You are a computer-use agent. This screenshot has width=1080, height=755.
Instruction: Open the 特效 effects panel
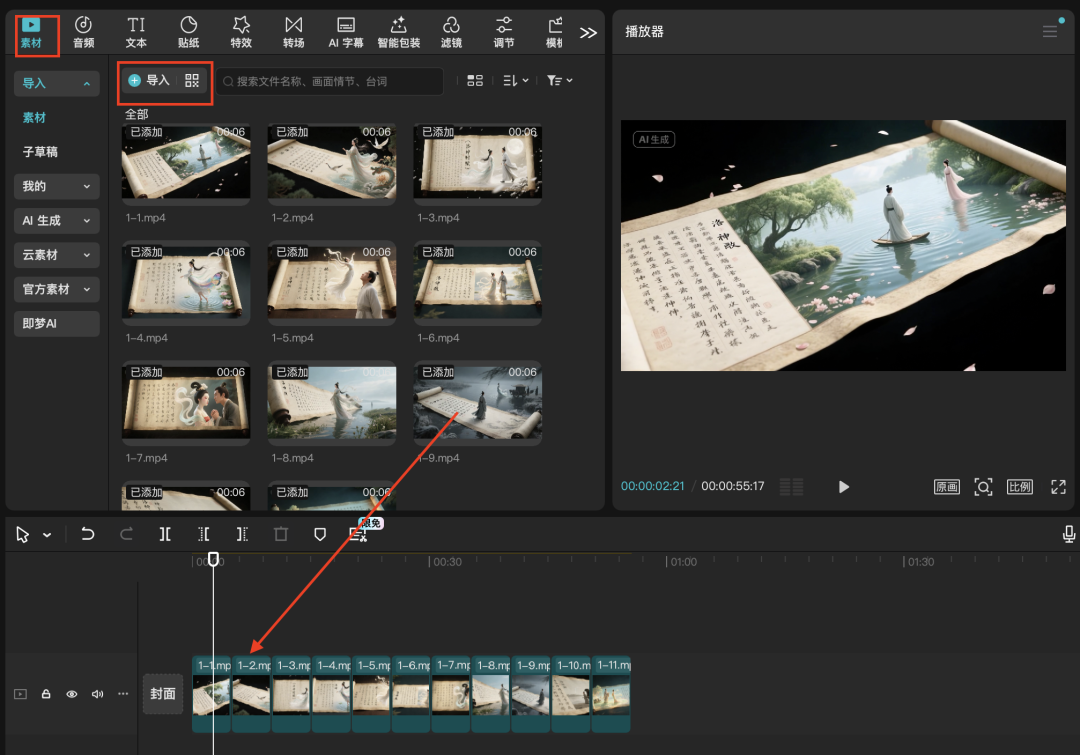point(241,32)
